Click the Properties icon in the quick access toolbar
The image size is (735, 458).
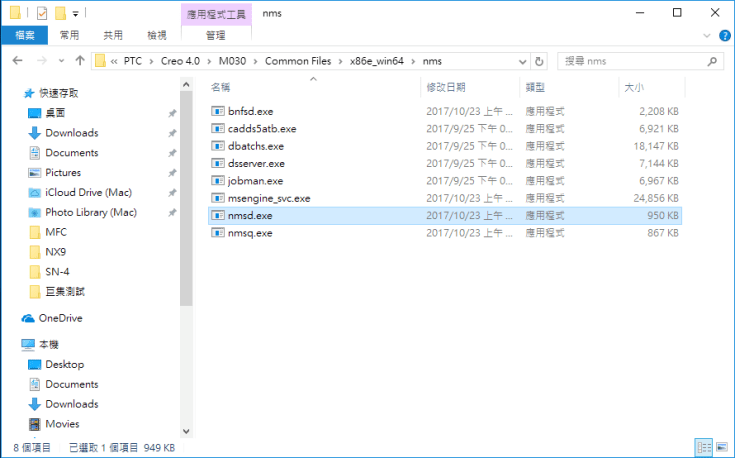tap(41, 13)
